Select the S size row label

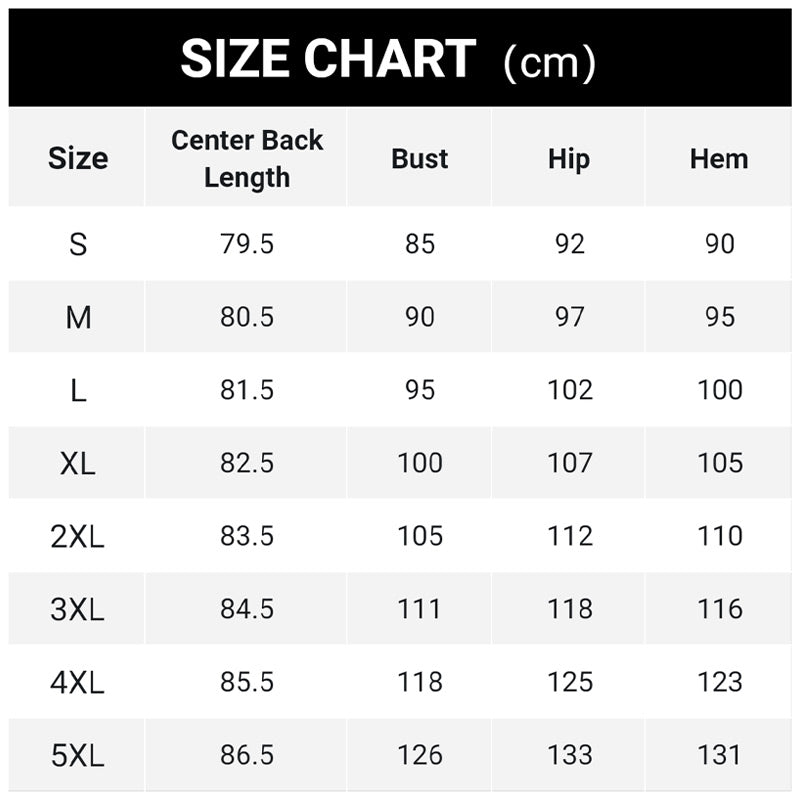pos(78,244)
